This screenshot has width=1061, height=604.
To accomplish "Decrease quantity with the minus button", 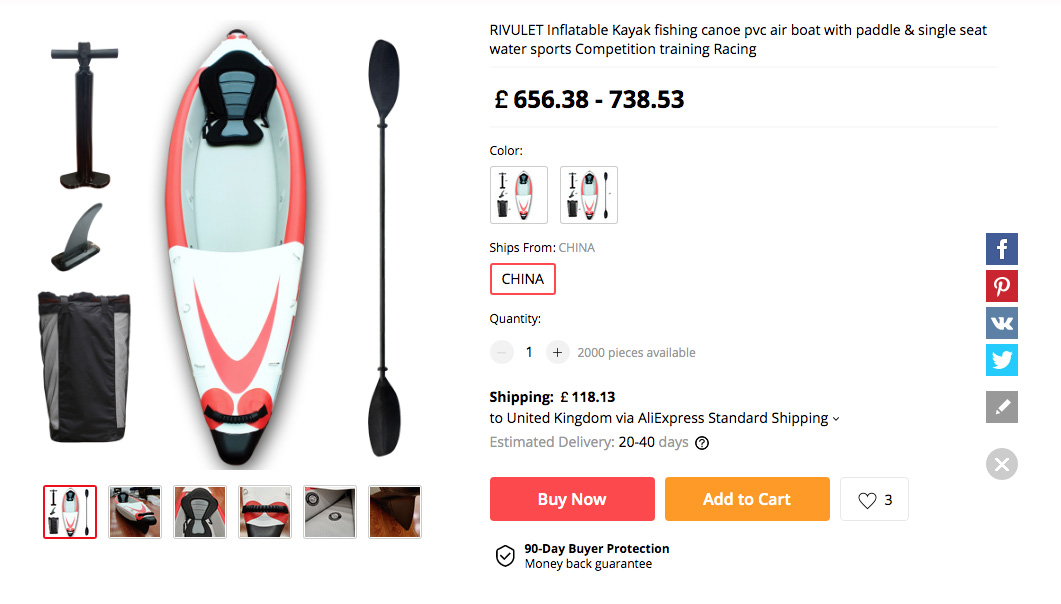I will (x=502, y=352).
